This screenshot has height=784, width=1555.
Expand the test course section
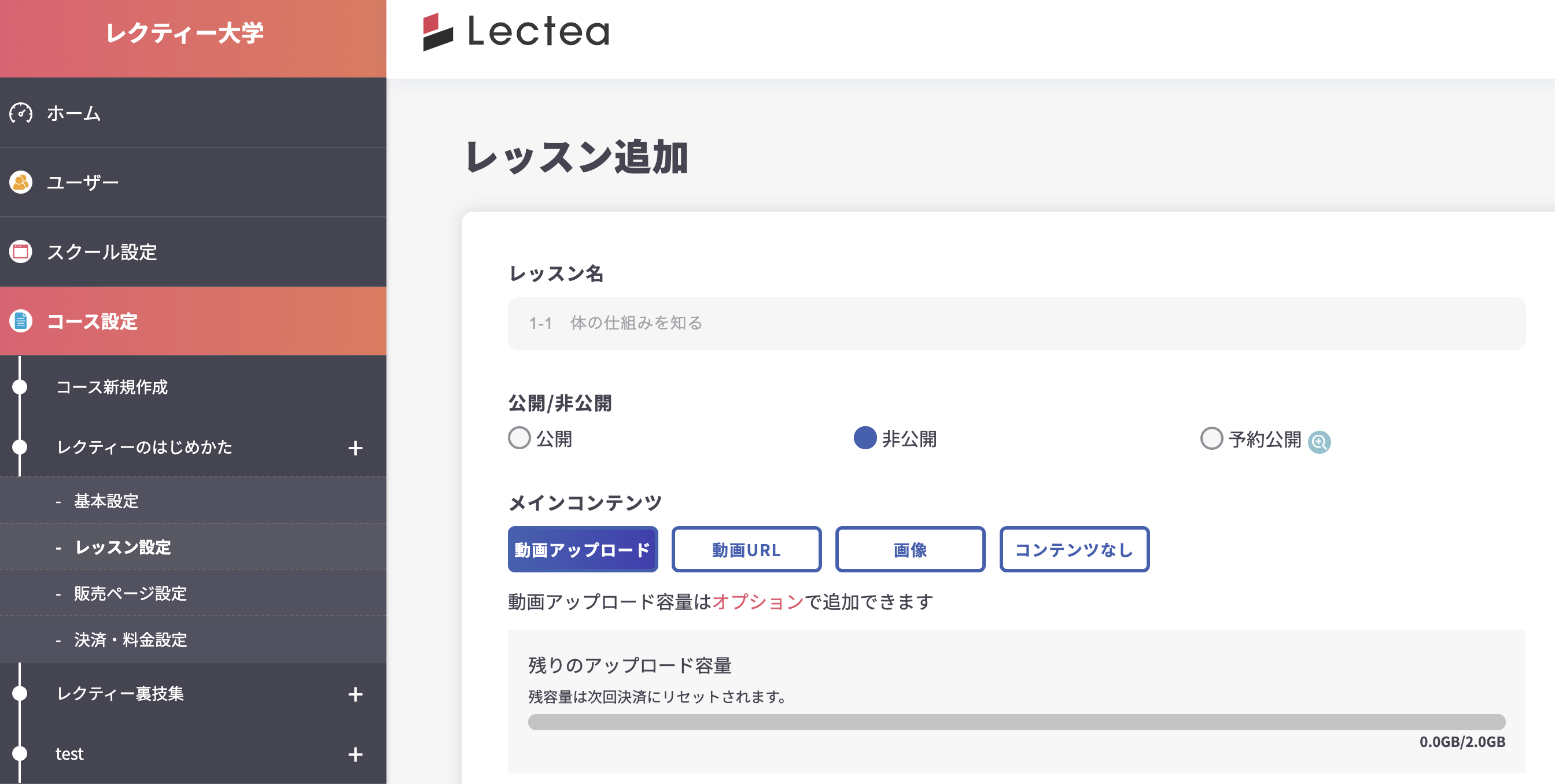click(x=355, y=754)
